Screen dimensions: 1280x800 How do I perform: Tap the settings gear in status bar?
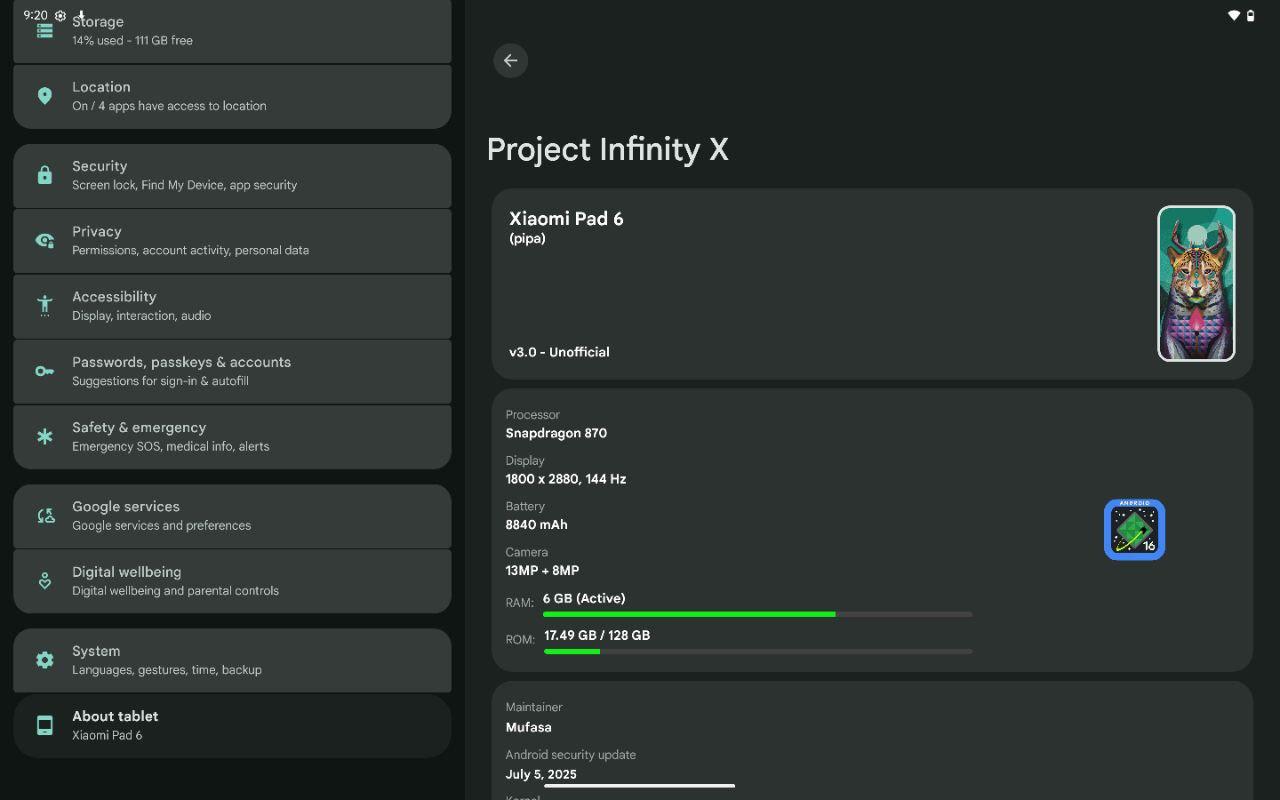point(60,16)
